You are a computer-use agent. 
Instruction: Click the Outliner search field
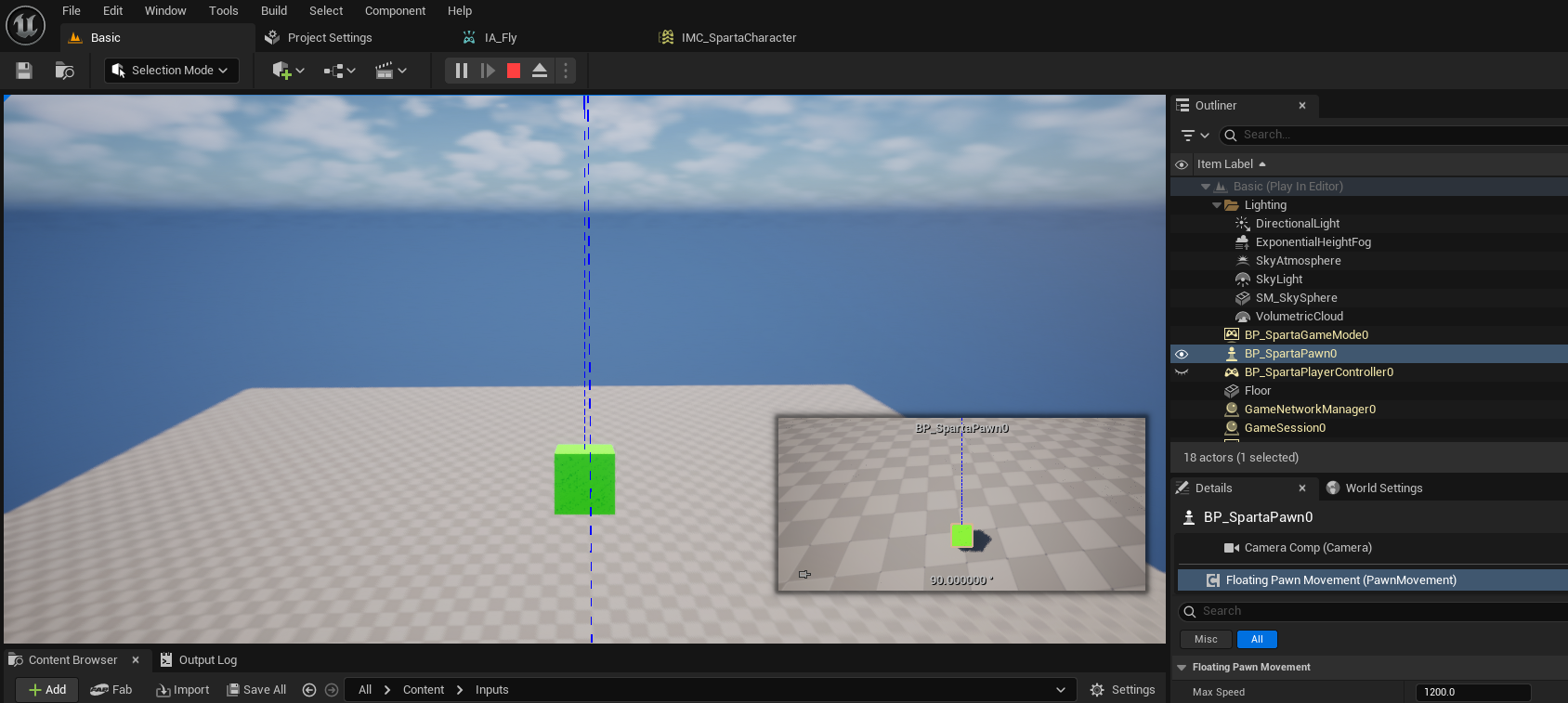coord(1393,136)
